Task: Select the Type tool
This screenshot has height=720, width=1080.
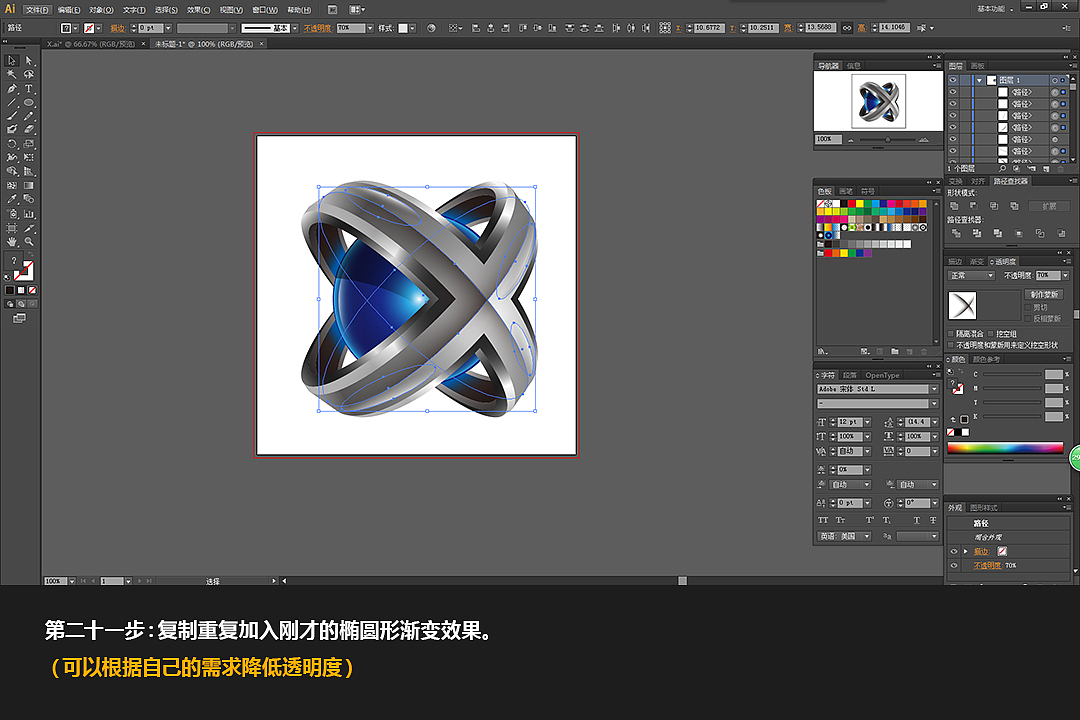Action: pos(29,89)
